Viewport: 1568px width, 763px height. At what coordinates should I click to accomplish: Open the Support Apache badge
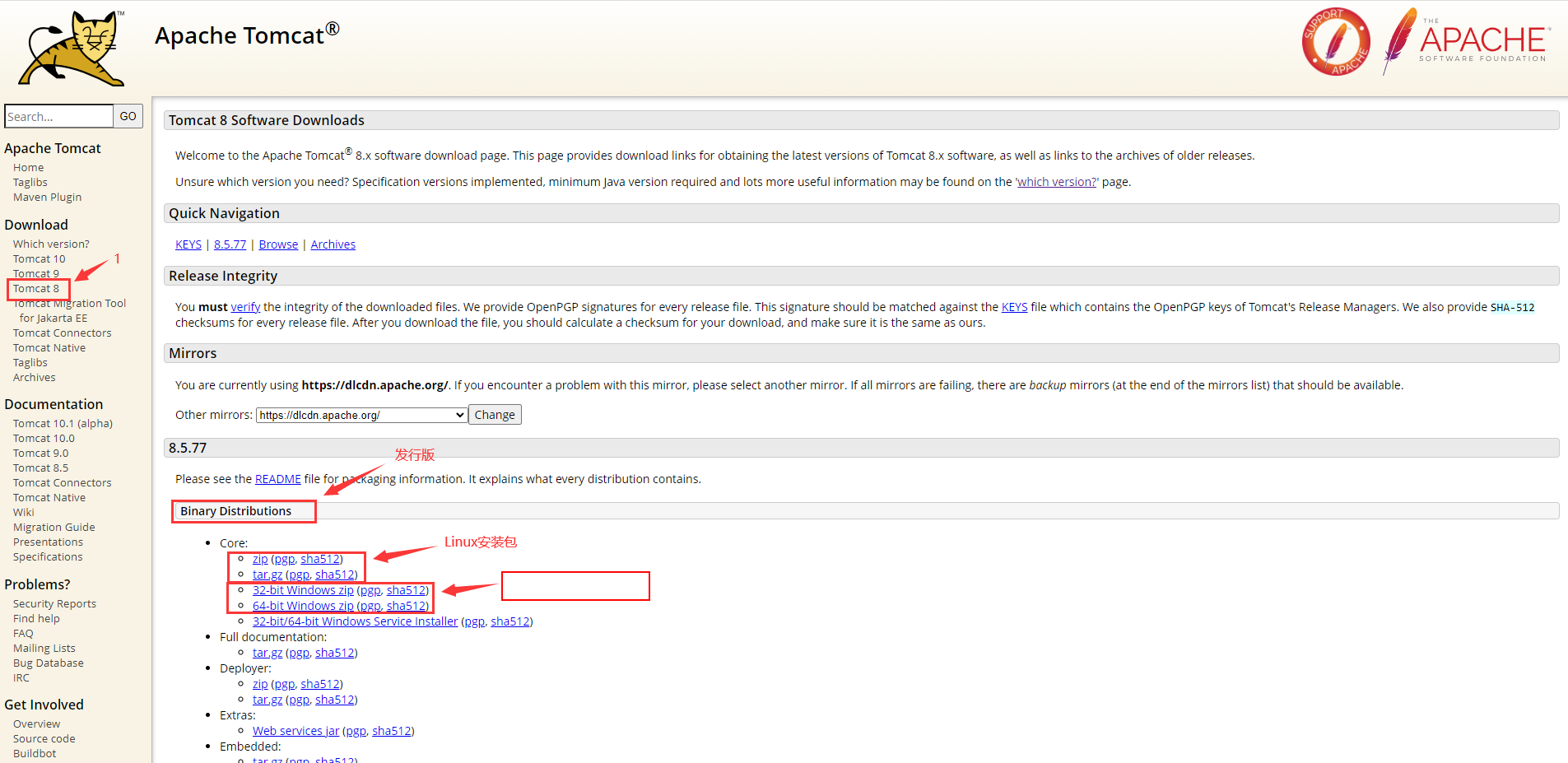pyautogui.click(x=1336, y=41)
